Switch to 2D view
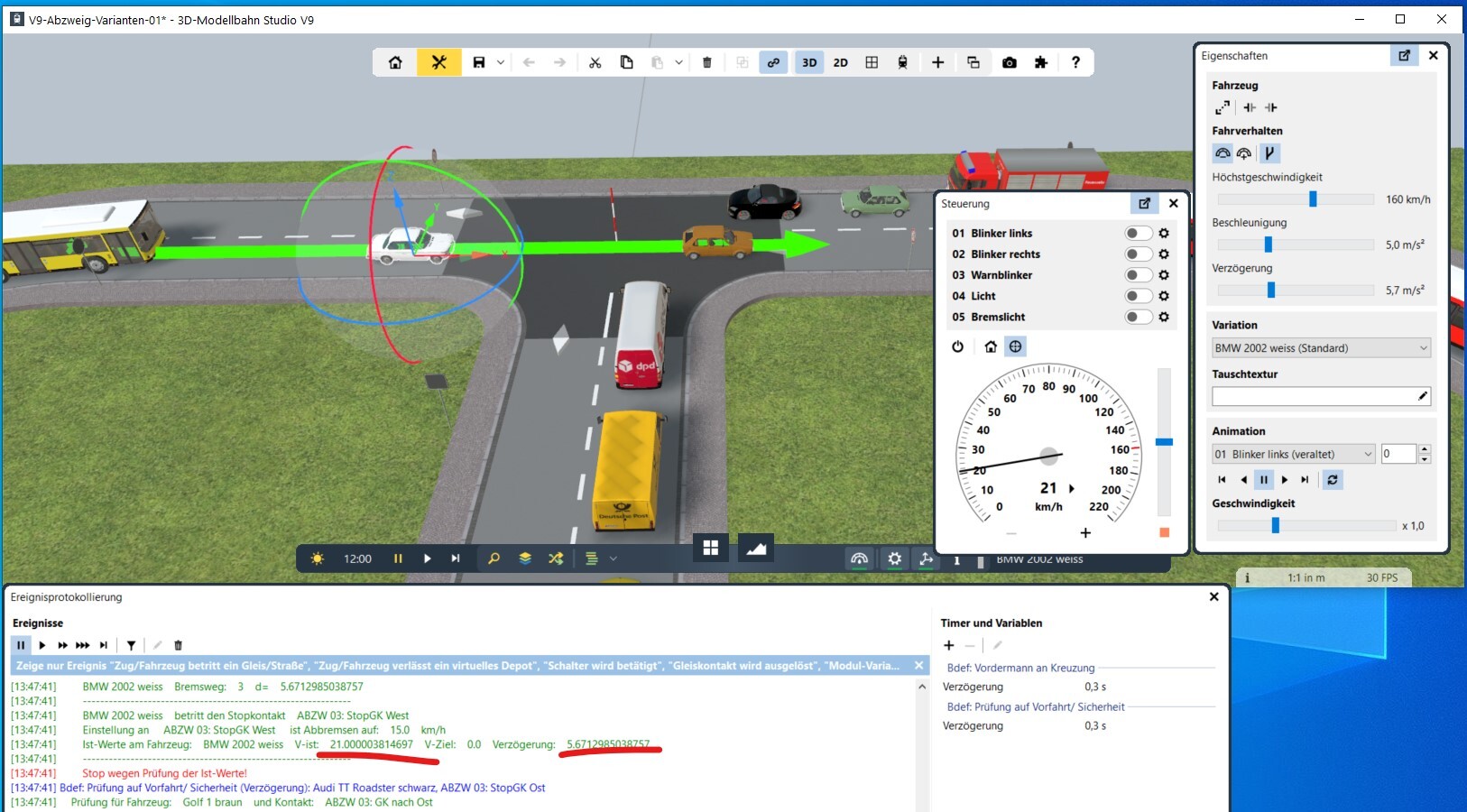This screenshot has width=1467, height=812. [x=840, y=62]
